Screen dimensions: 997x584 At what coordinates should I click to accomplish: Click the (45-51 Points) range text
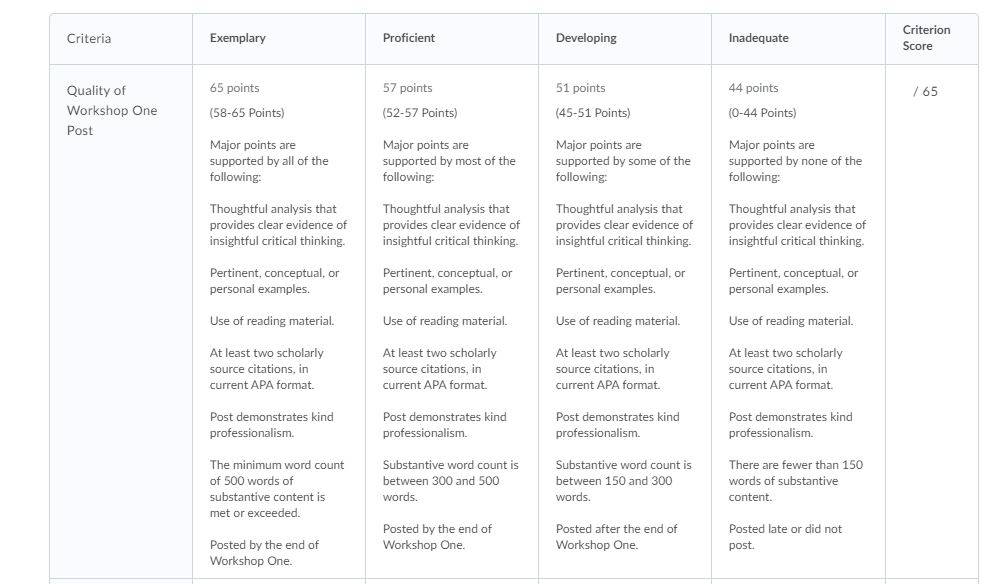[x=593, y=113]
